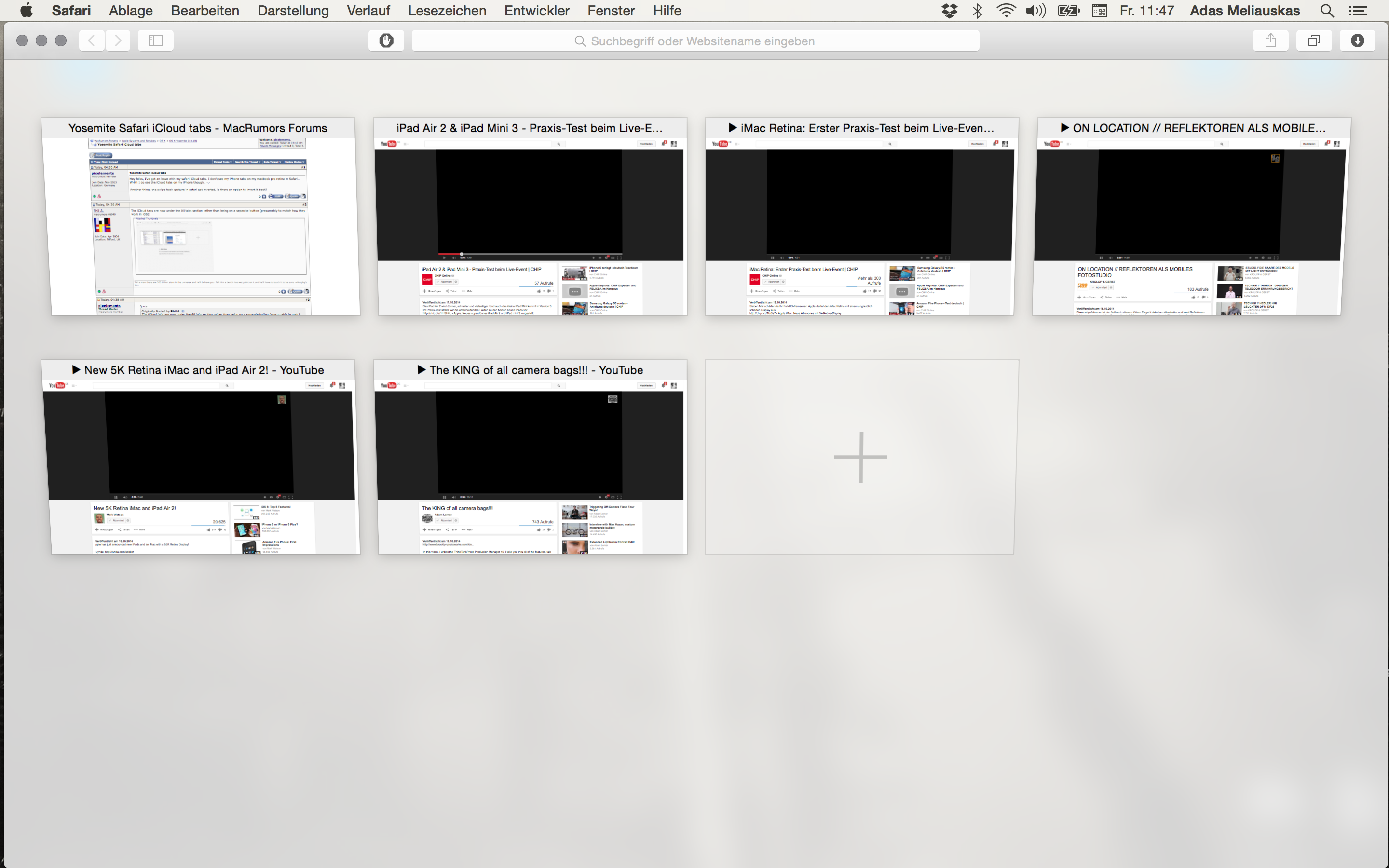
Task: Click the Dropbox menu bar icon
Action: click(950, 11)
